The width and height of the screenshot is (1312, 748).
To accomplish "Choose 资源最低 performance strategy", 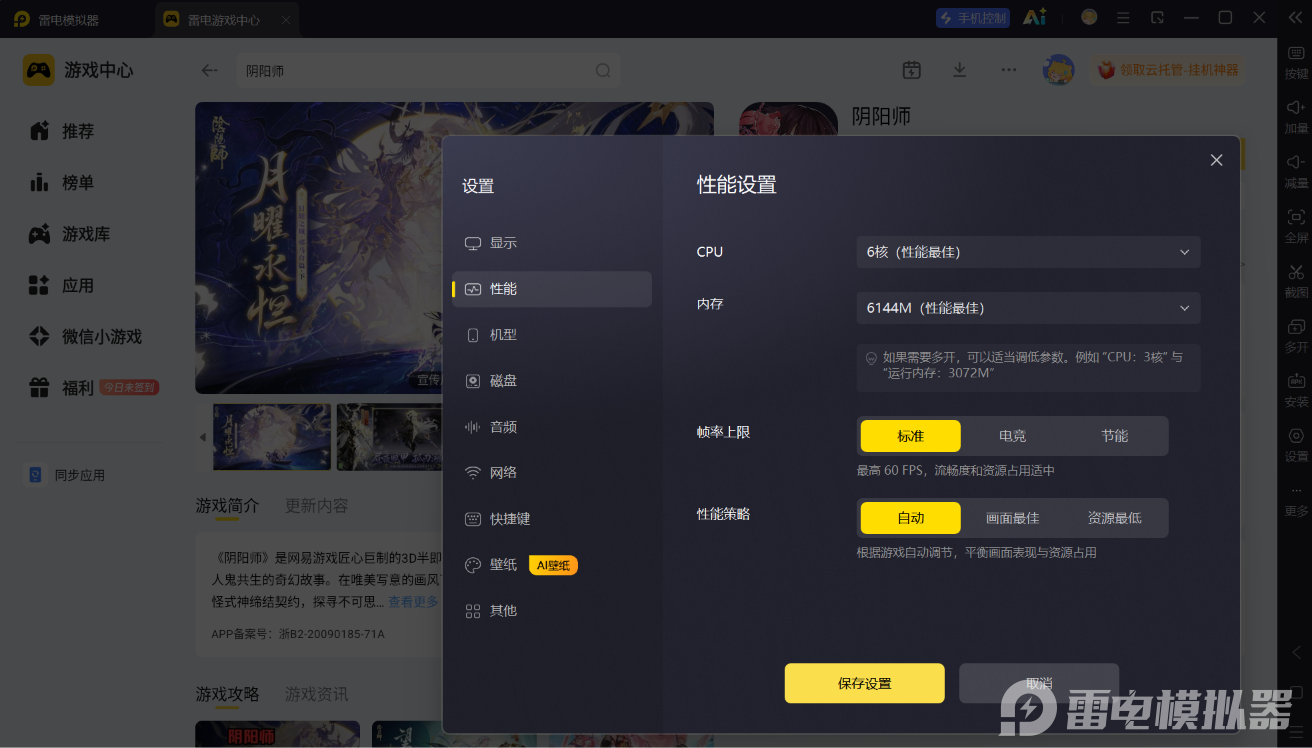I will click(1114, 518).
